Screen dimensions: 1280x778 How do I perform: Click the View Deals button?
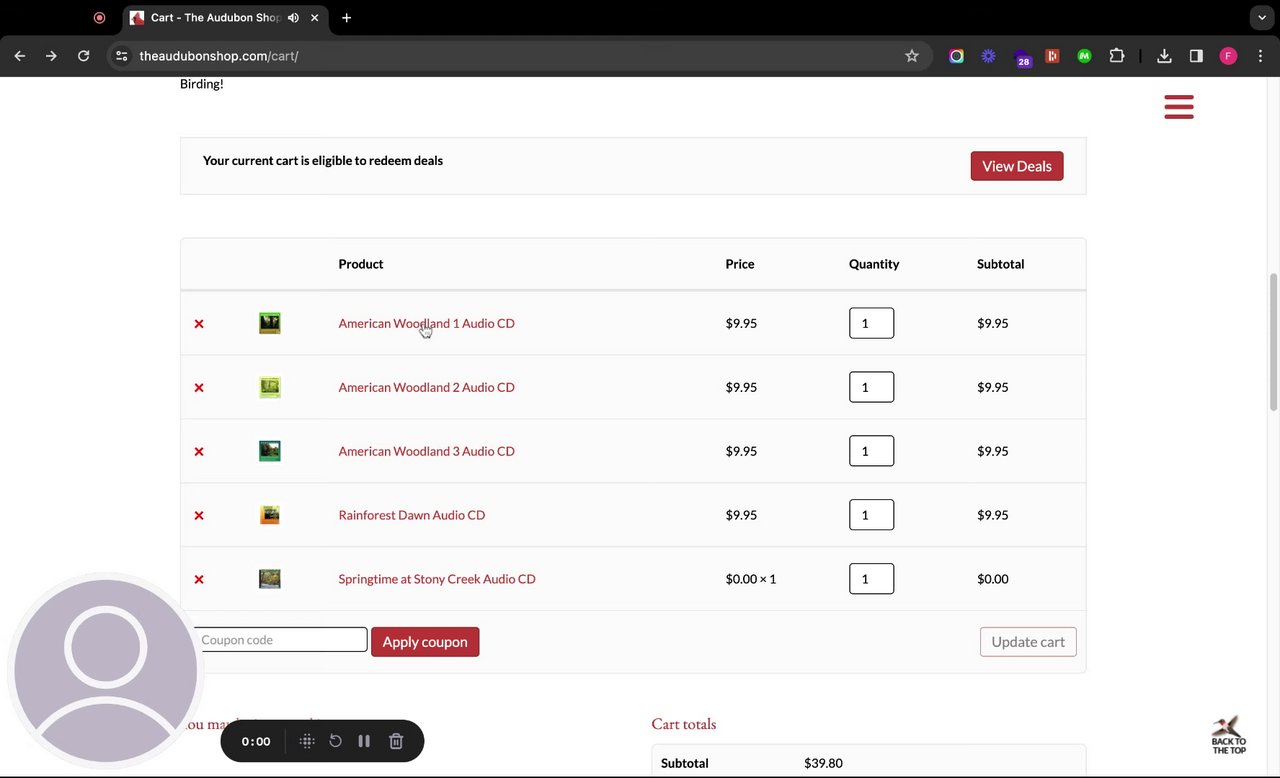[x=1017, y=166]
